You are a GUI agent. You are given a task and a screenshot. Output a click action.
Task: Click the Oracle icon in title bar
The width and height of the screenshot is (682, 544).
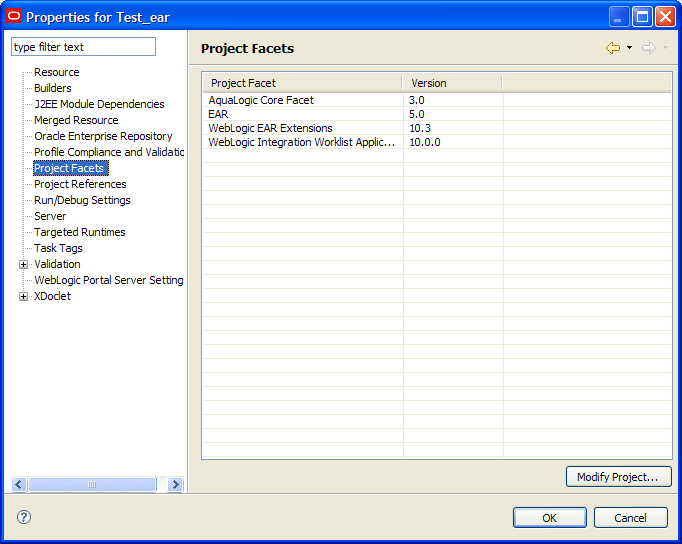pos(14,17)
